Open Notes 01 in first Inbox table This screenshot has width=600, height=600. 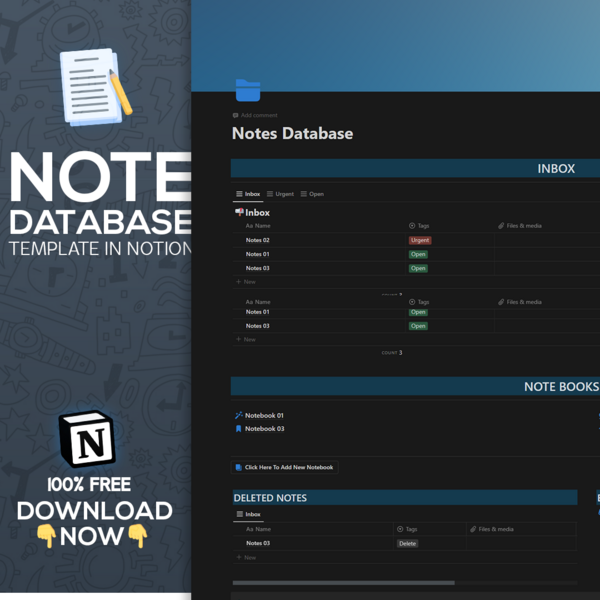click(258, 254)
